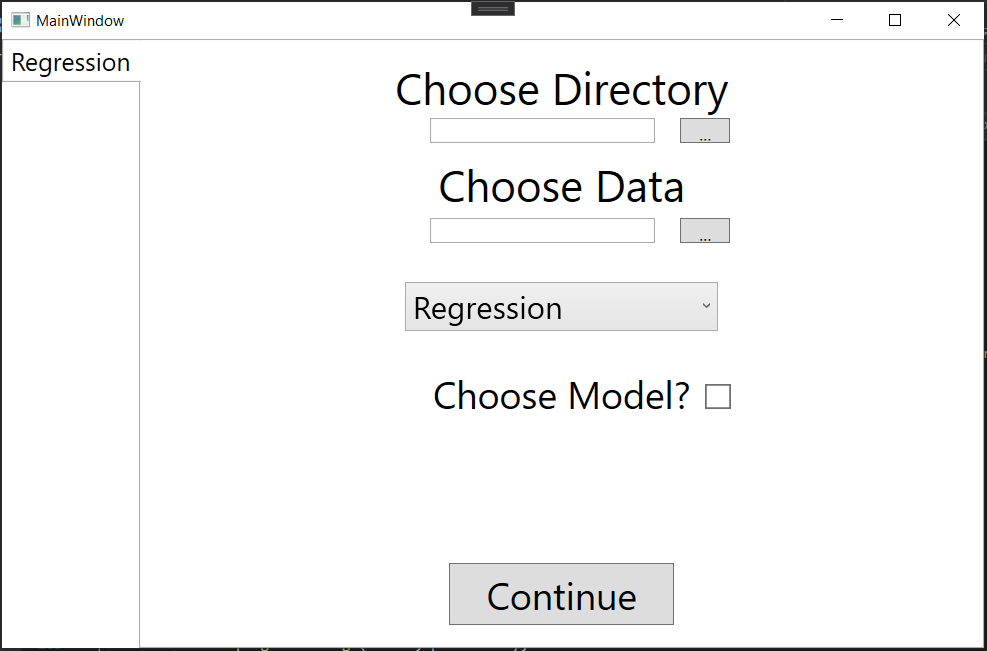Click the Choose Model? label text

click(561, 397)
